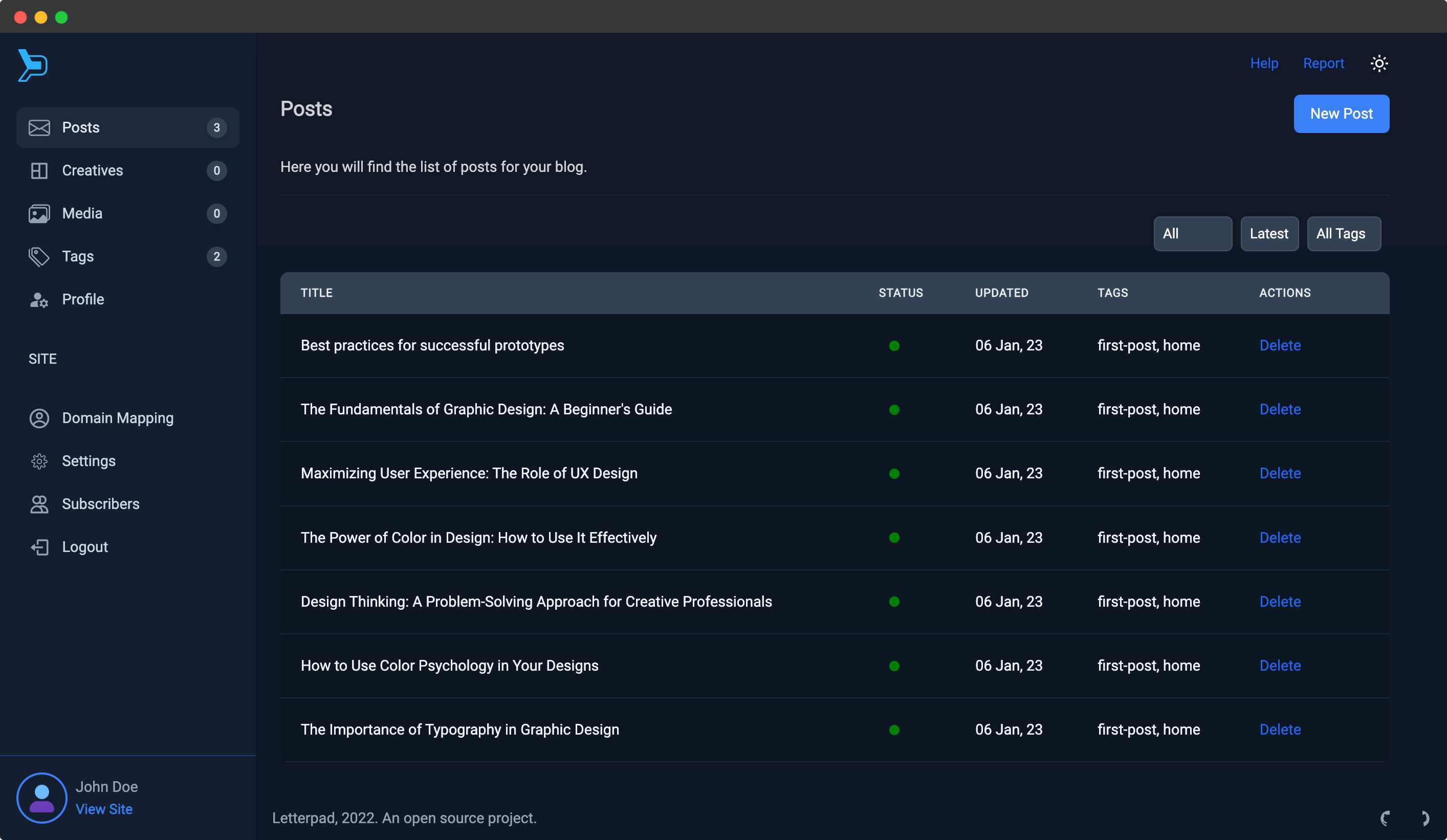Image resolution: width=1447 pixels, height=840 pixels.
Task: Open the All status filter dropdown
Action: [1192, 234]
